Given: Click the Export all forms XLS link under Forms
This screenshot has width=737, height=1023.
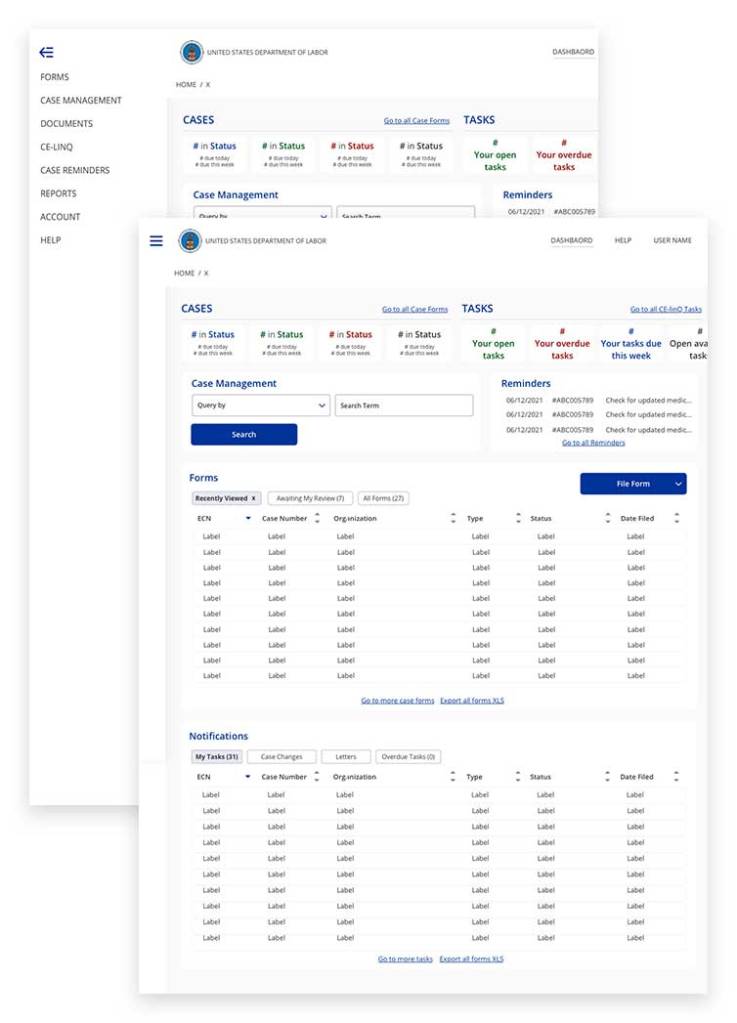Looking at the screenshot, I should click(x=472, y=701).
